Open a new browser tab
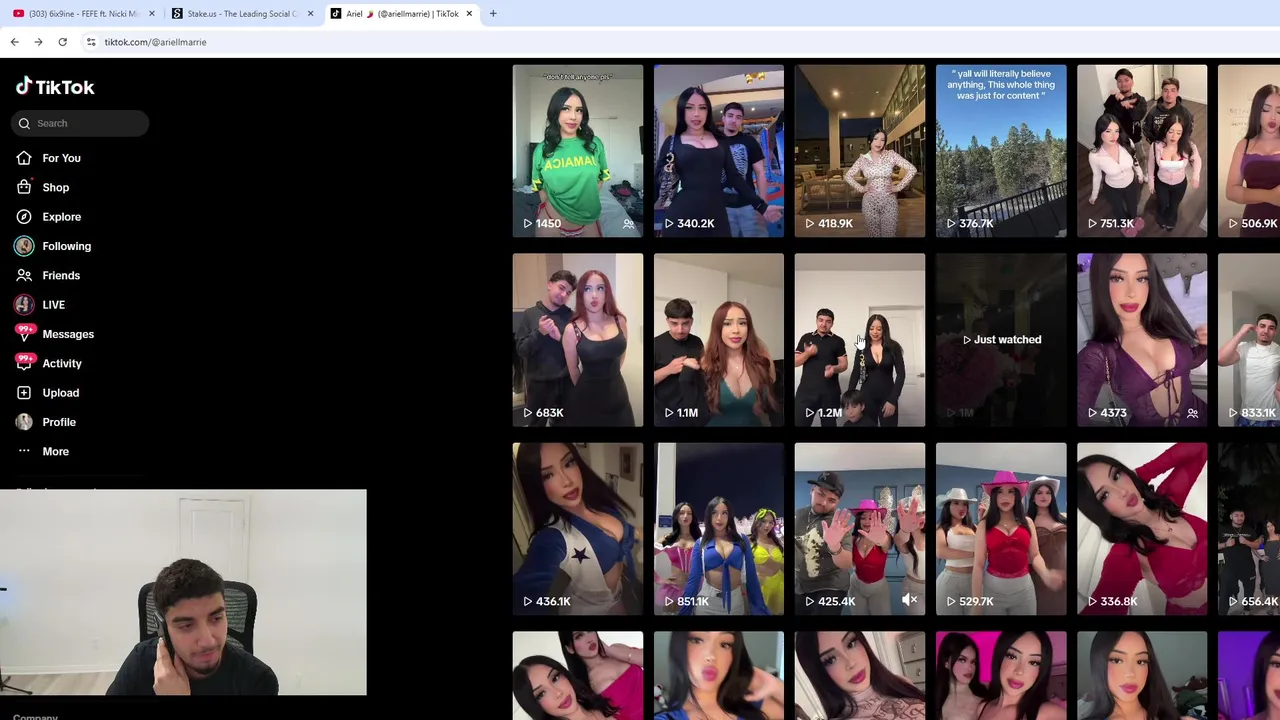1280x720 pixels. click(493, 14)
